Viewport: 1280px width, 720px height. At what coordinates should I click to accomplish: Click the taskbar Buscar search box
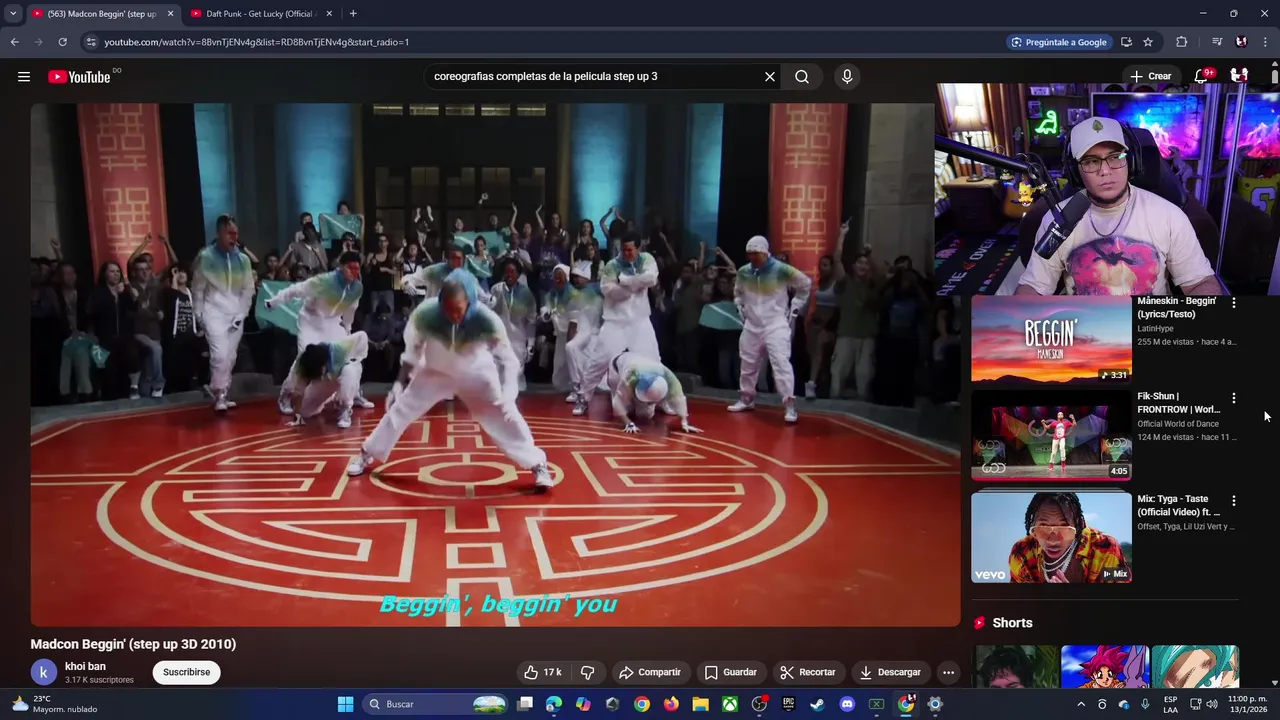pyautogui.click(x=435, y=704)
